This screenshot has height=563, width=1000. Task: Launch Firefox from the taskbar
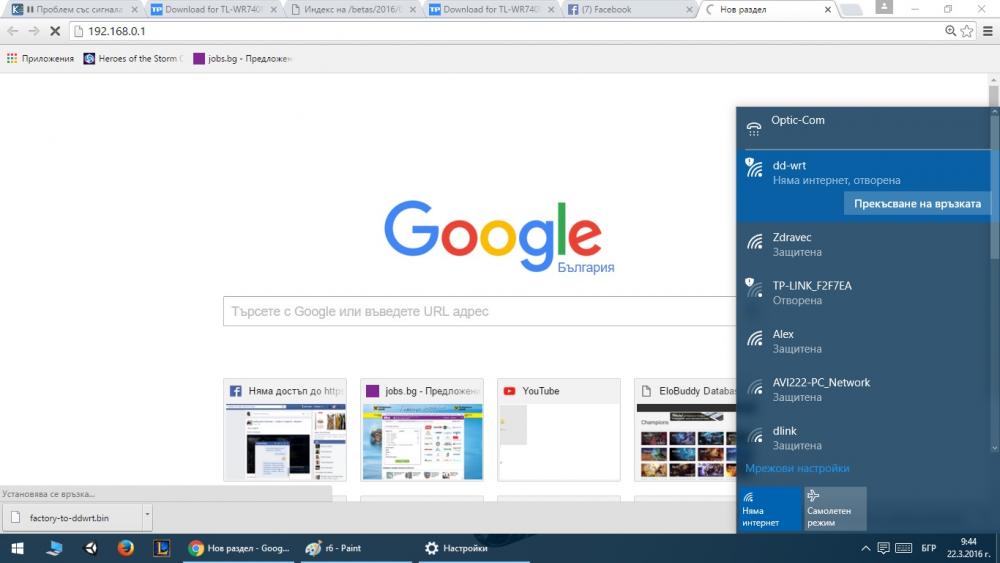(x=126, y=548)
